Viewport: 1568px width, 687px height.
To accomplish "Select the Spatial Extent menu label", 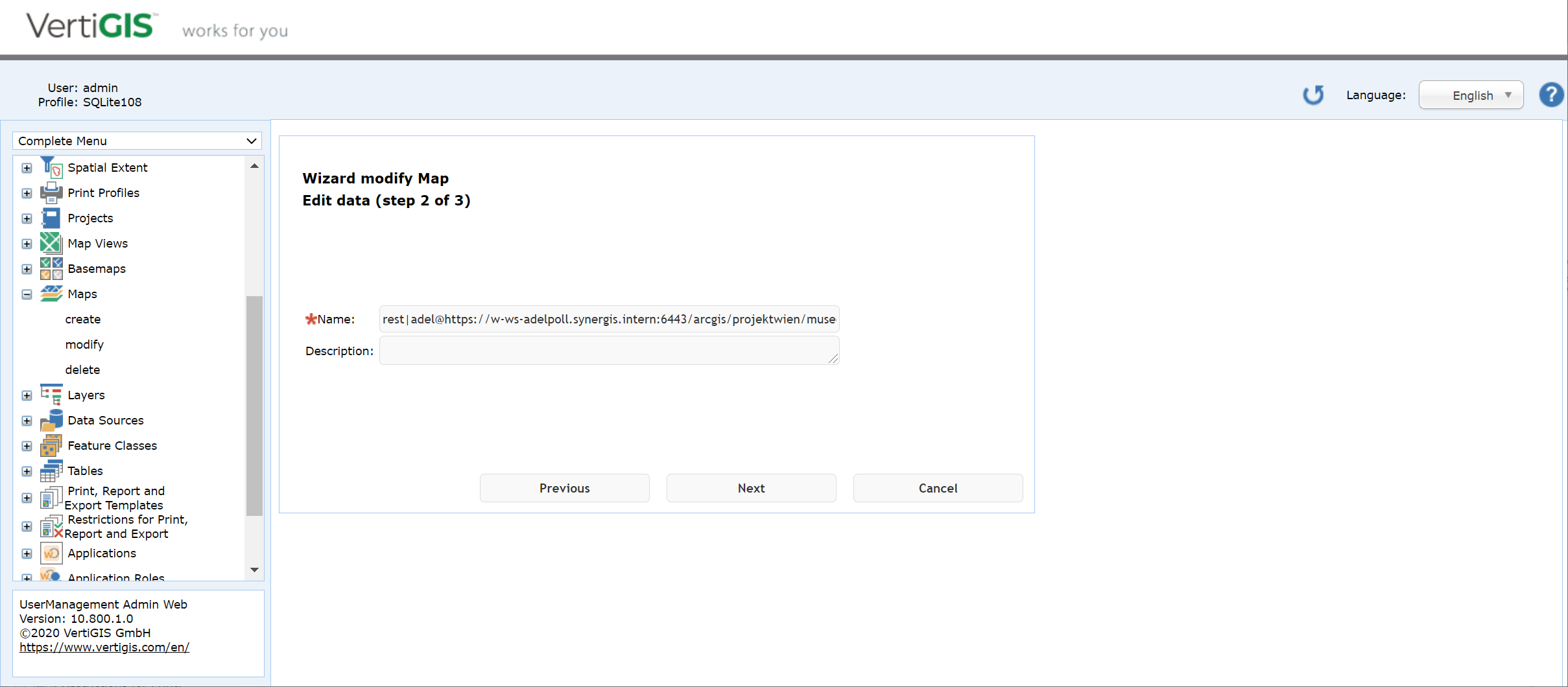I will [x=108, y=167].
